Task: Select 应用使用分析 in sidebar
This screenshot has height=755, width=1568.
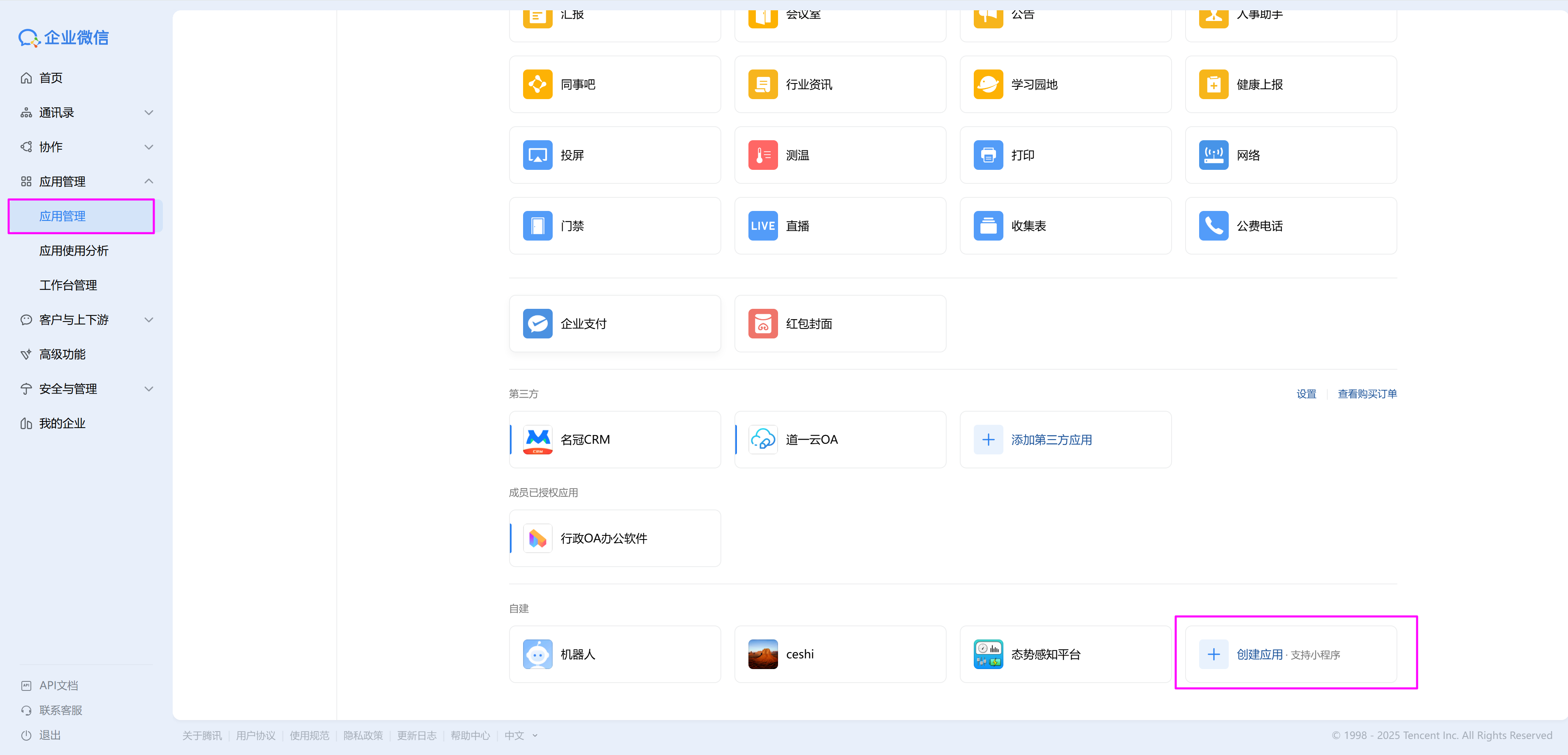Action: (74, 251)
